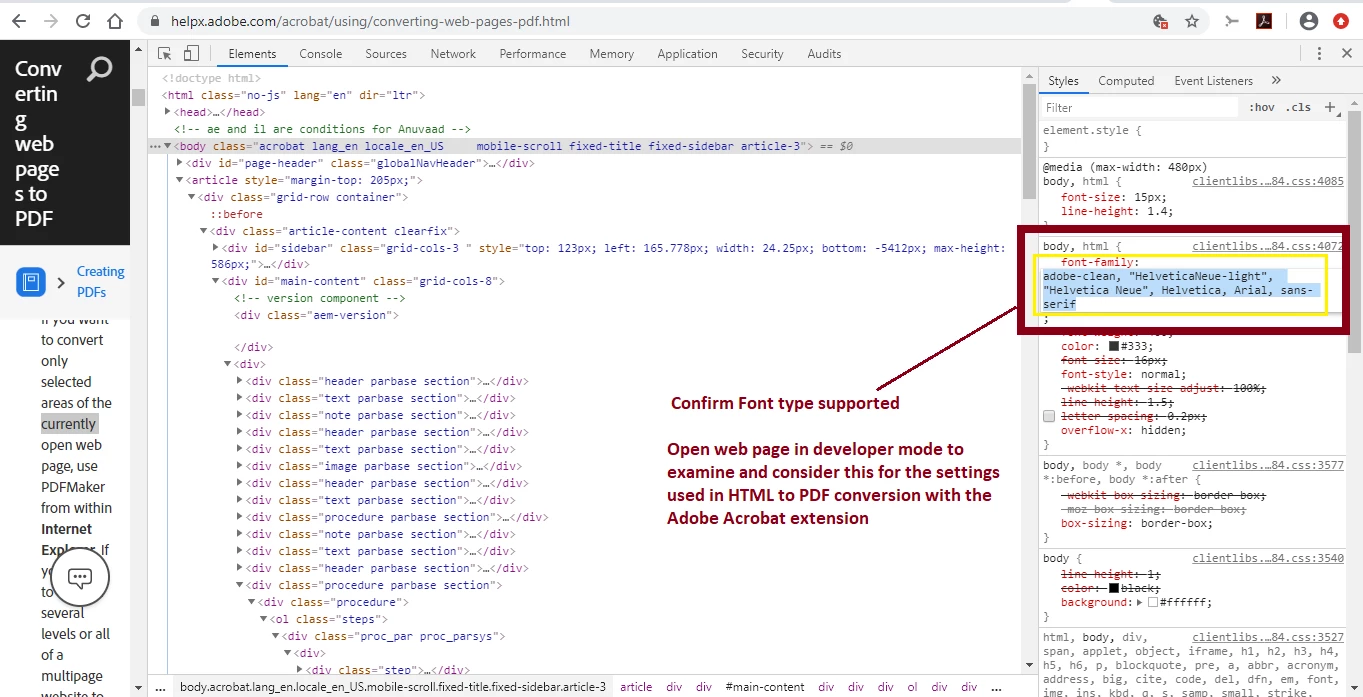Open the Application tab
Screen dimensions: 1363x697
688,54
